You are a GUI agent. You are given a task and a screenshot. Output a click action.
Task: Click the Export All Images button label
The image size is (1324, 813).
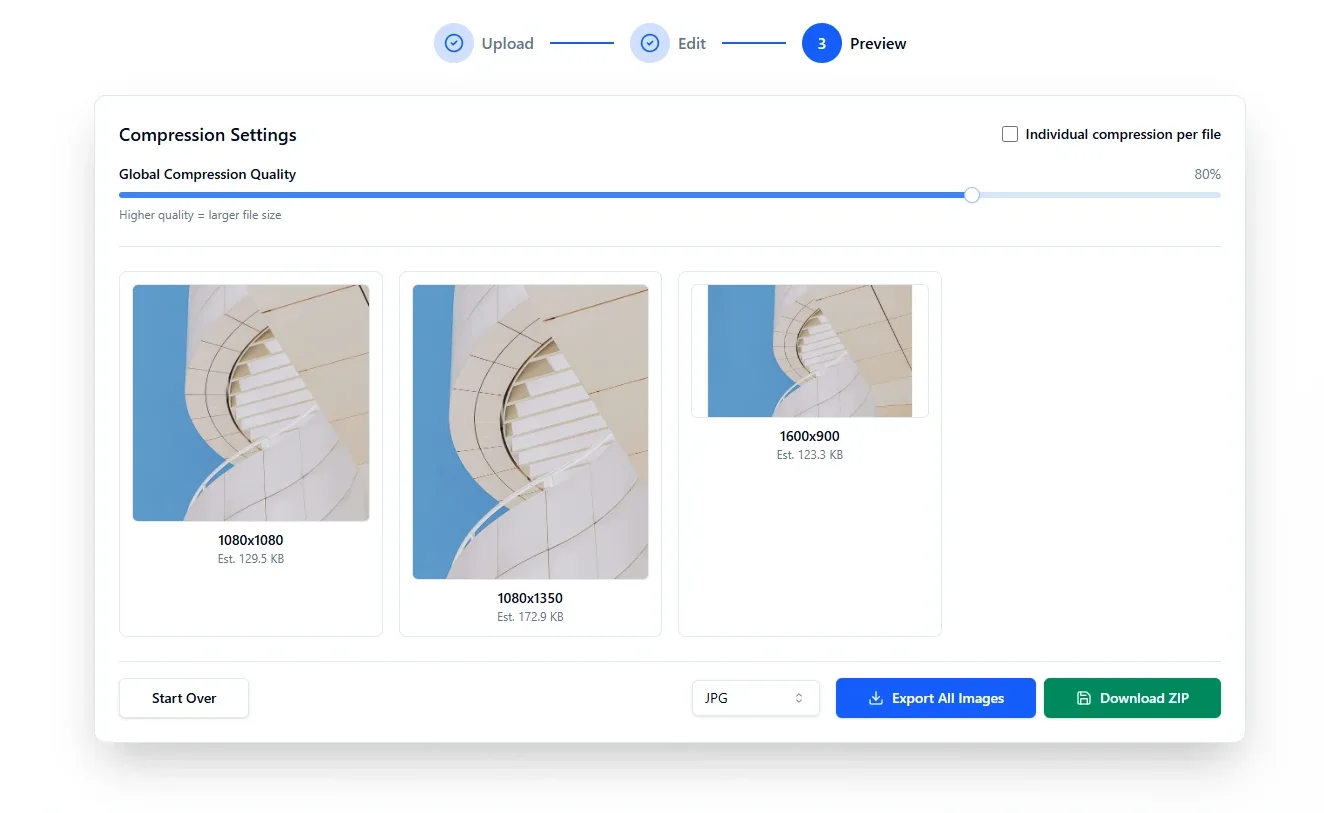(x=948, y=698)
